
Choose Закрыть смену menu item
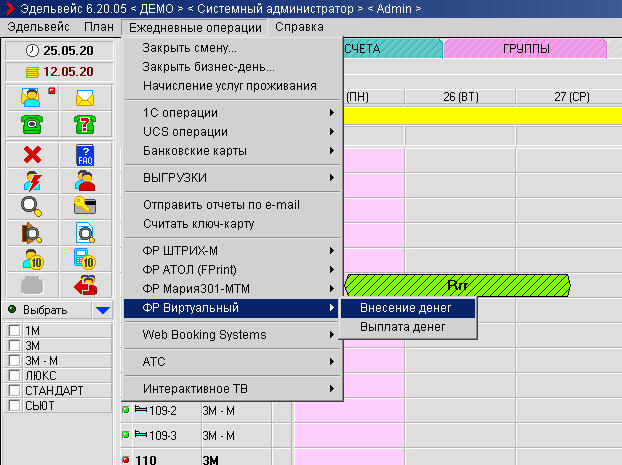coord(189,48)
